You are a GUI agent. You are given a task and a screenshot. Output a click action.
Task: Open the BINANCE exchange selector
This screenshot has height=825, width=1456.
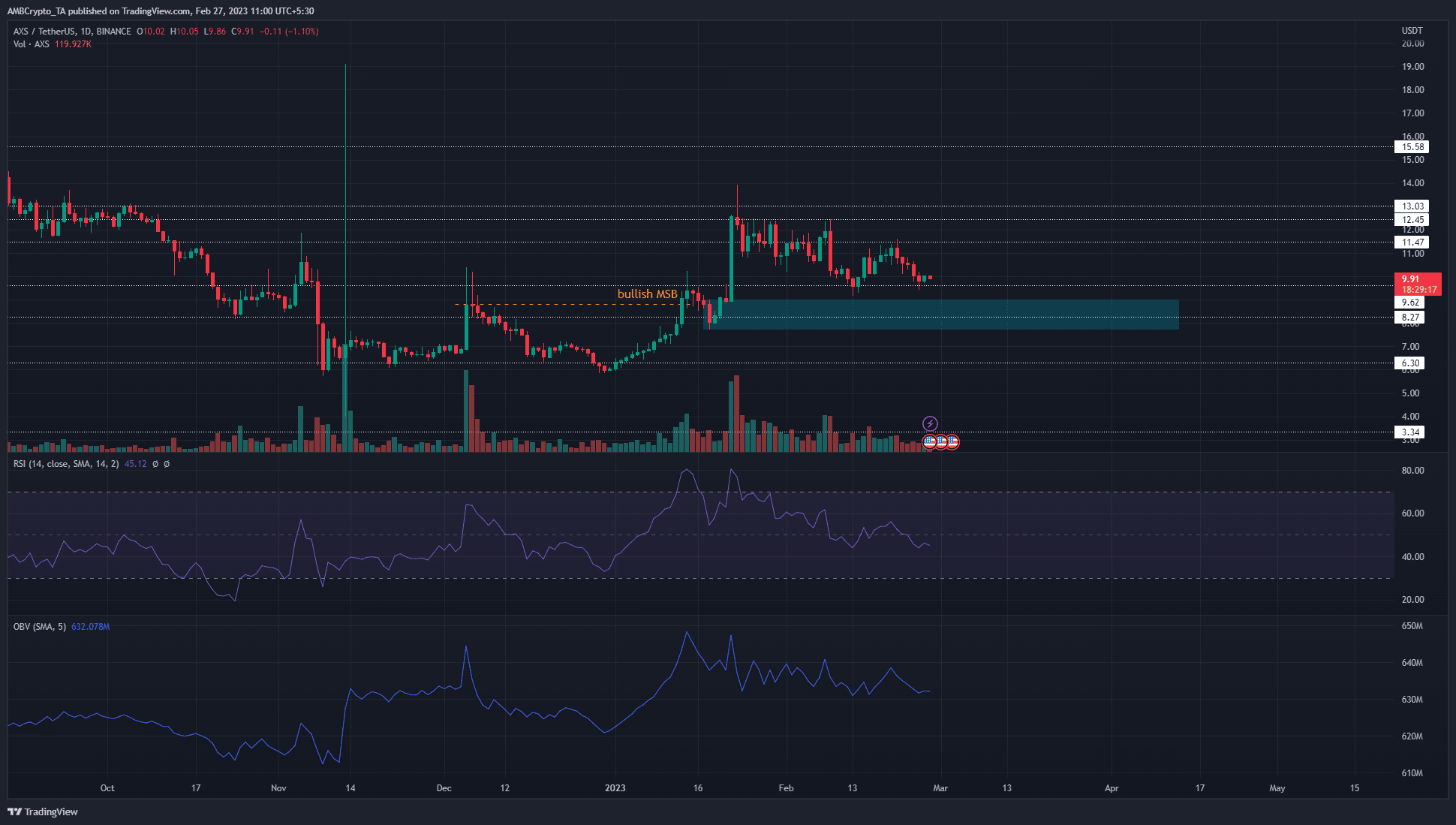coord(113,31)
